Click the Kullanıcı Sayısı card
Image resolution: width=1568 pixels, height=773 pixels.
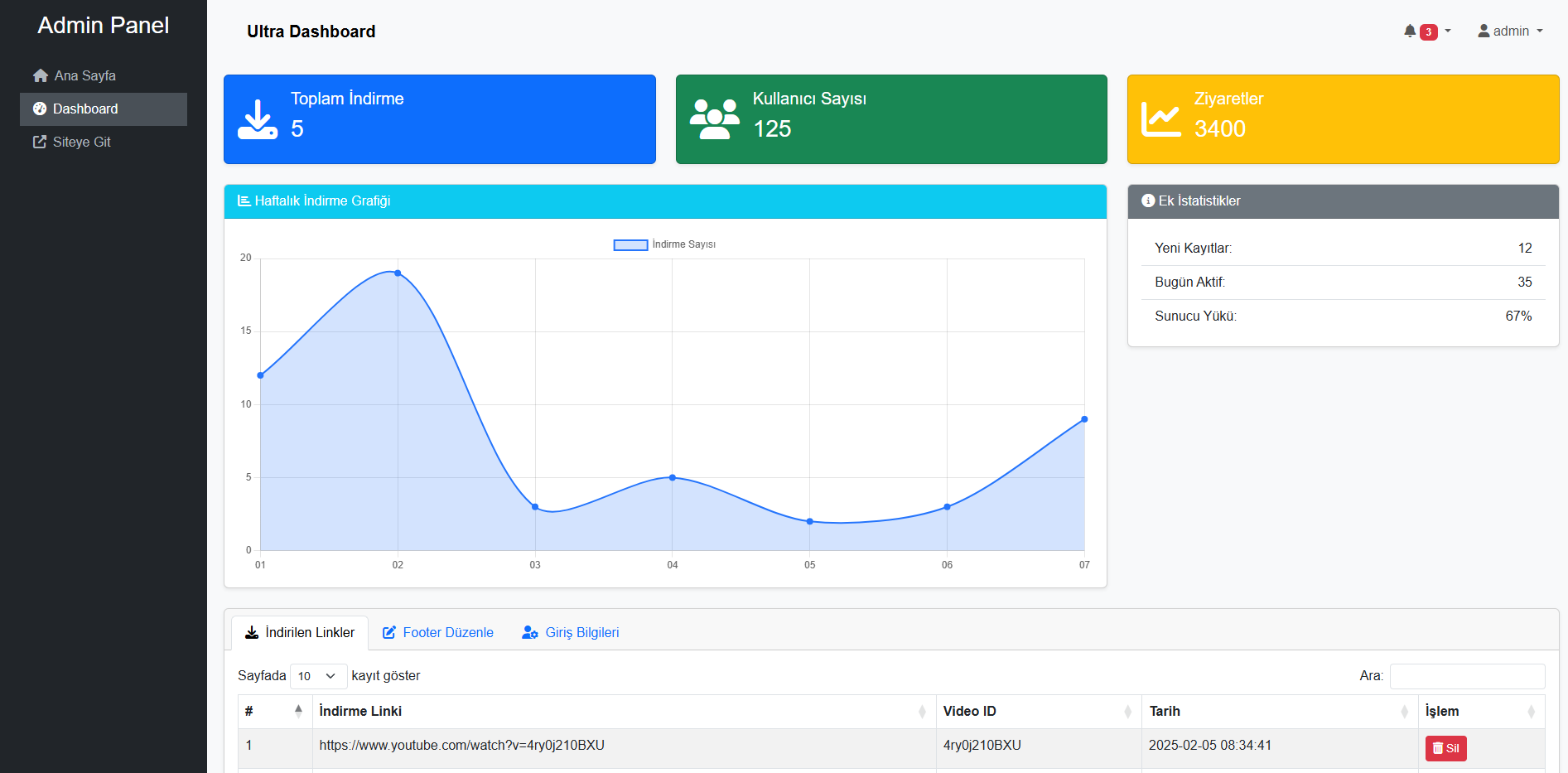(x=891, y=119)
